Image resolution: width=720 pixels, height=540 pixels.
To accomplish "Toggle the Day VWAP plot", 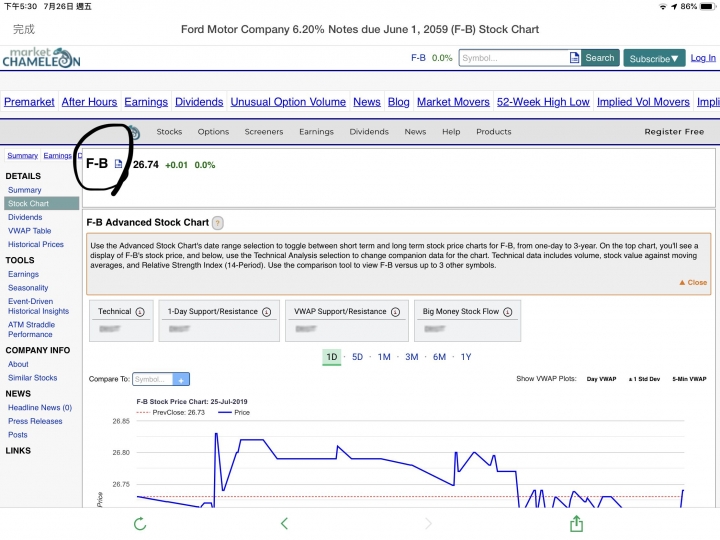I will tap(601, 379).
